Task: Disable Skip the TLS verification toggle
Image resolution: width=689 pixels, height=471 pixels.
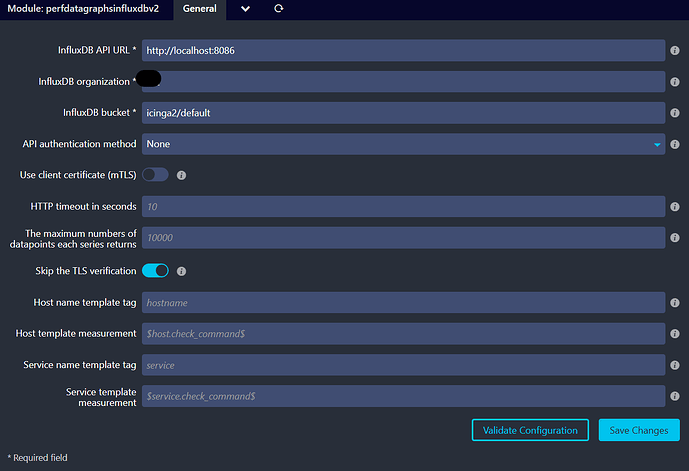Action: tap(155, 271)
